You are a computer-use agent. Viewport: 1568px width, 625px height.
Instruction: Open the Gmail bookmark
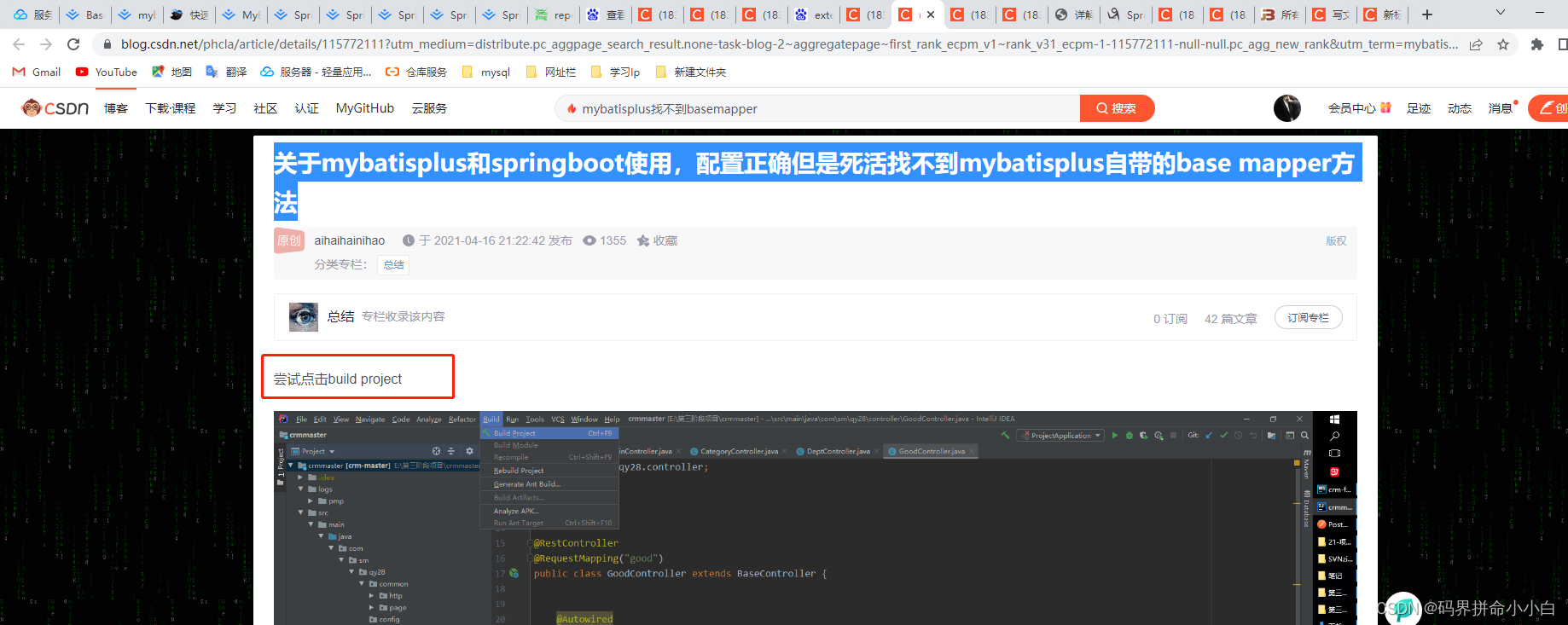(37, 72)
